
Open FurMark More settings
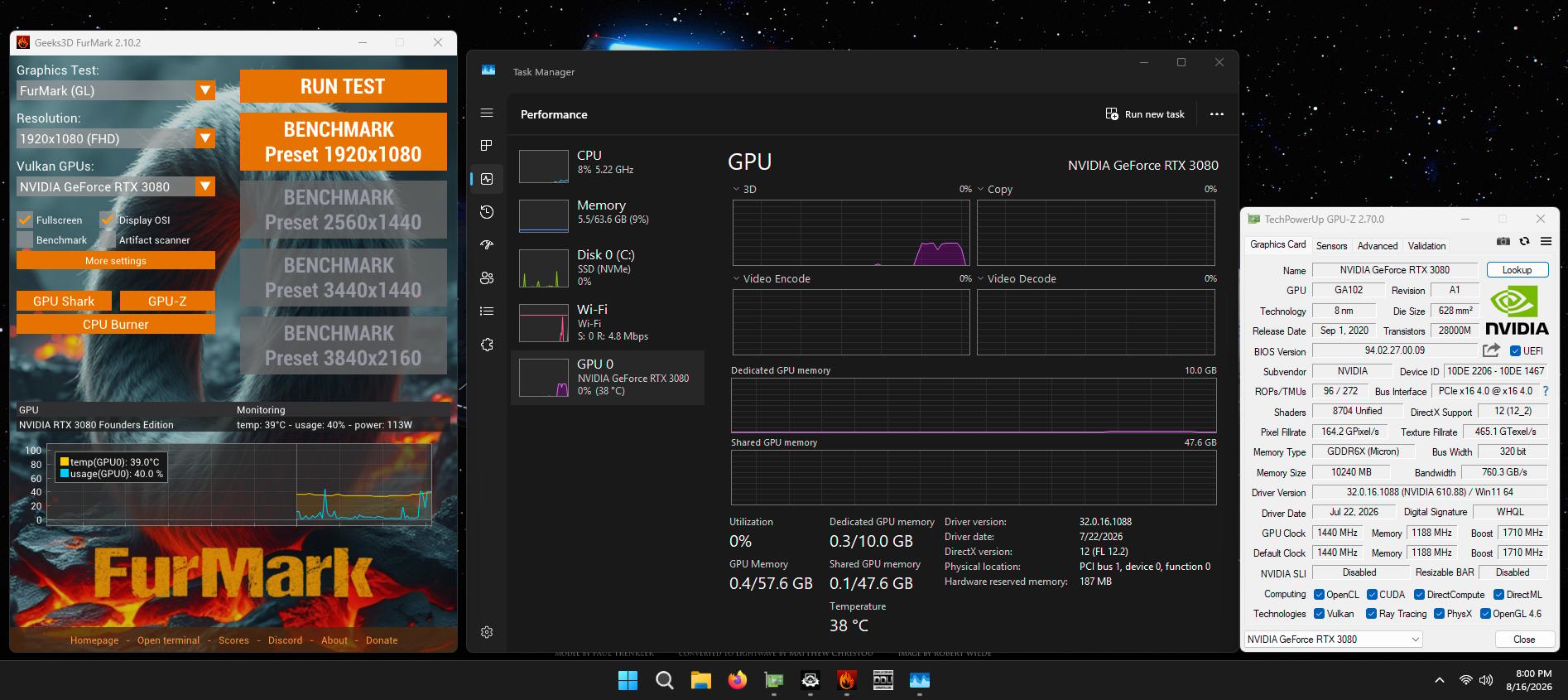tap(116, 260)
